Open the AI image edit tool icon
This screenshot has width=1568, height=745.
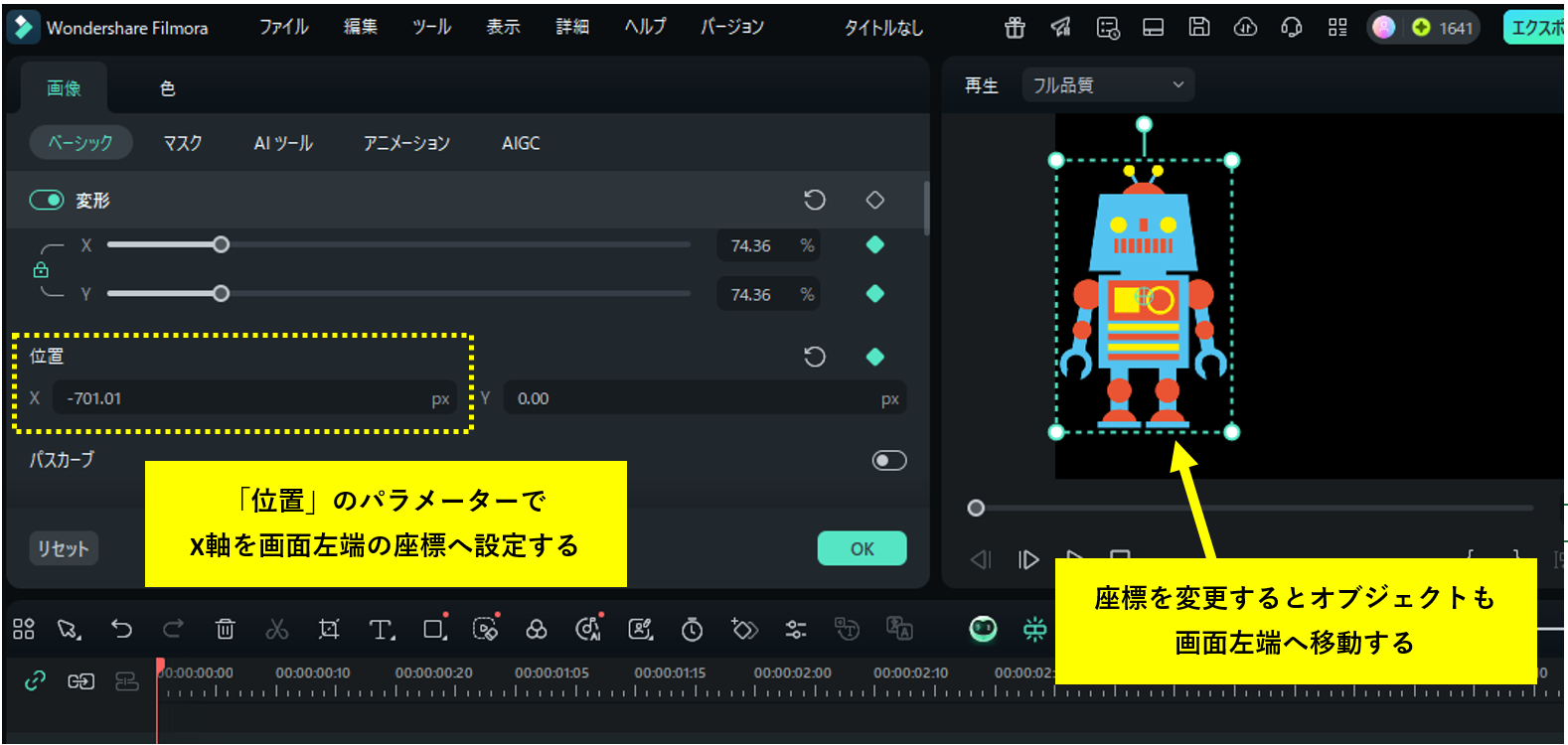point(641,629)
